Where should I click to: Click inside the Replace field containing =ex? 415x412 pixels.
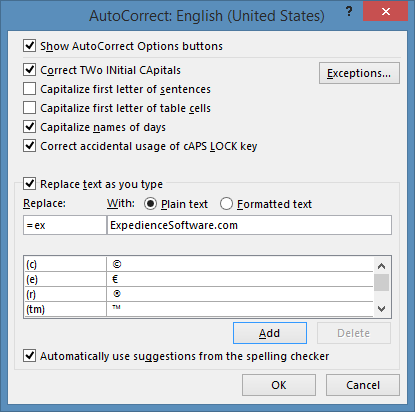(x=65, y=225)
